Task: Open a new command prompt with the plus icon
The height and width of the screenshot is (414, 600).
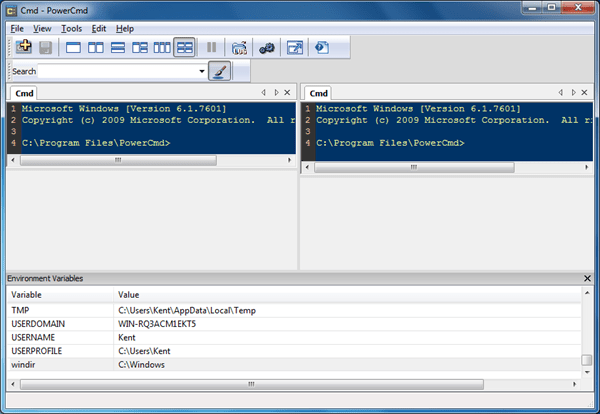Action: pos(24,47)
